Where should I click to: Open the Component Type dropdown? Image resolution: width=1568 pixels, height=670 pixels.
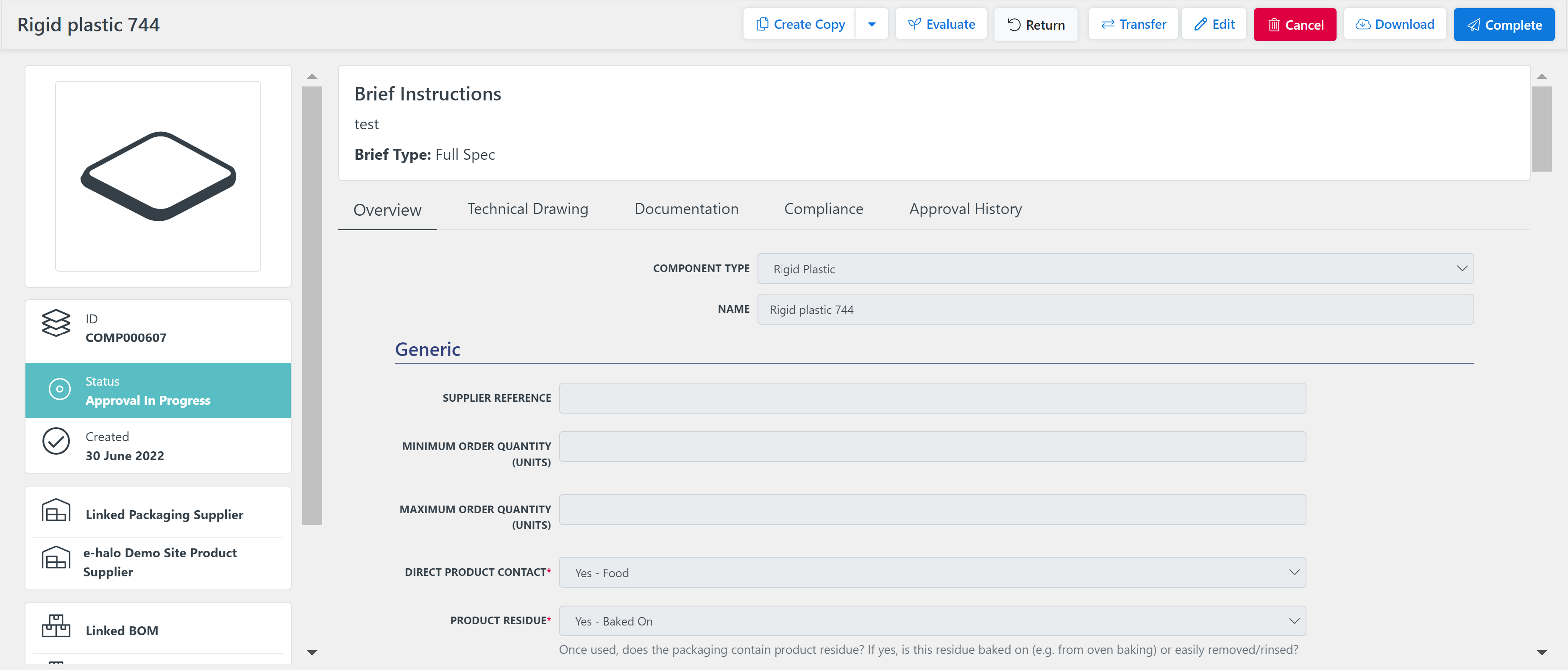1461,268
